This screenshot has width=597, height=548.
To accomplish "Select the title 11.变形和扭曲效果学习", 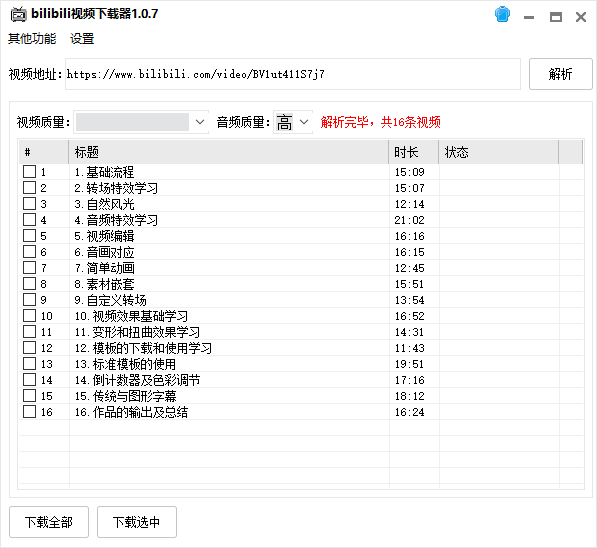I will pos(137,332).
